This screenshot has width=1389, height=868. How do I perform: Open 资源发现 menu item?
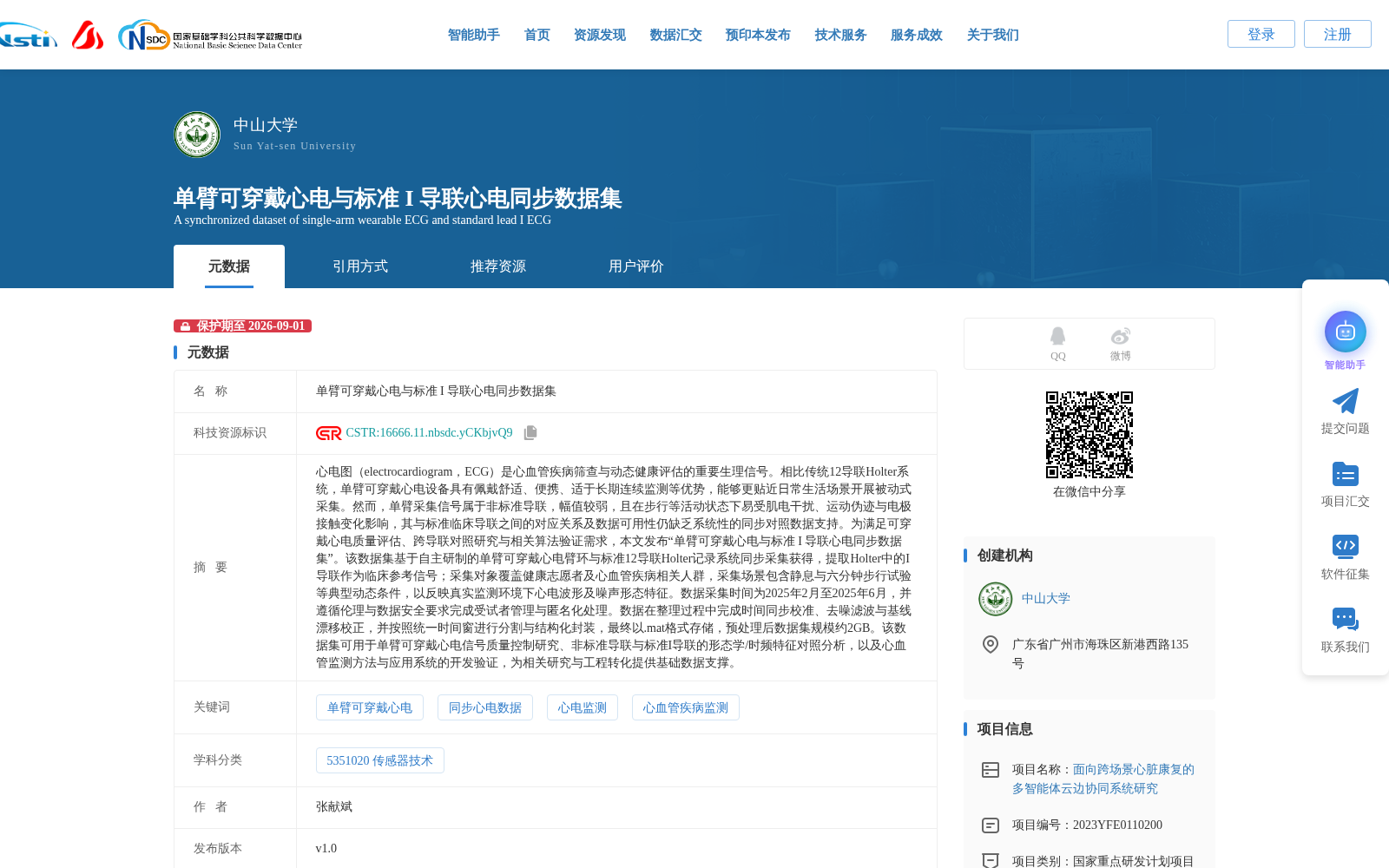tap(600, 35)
